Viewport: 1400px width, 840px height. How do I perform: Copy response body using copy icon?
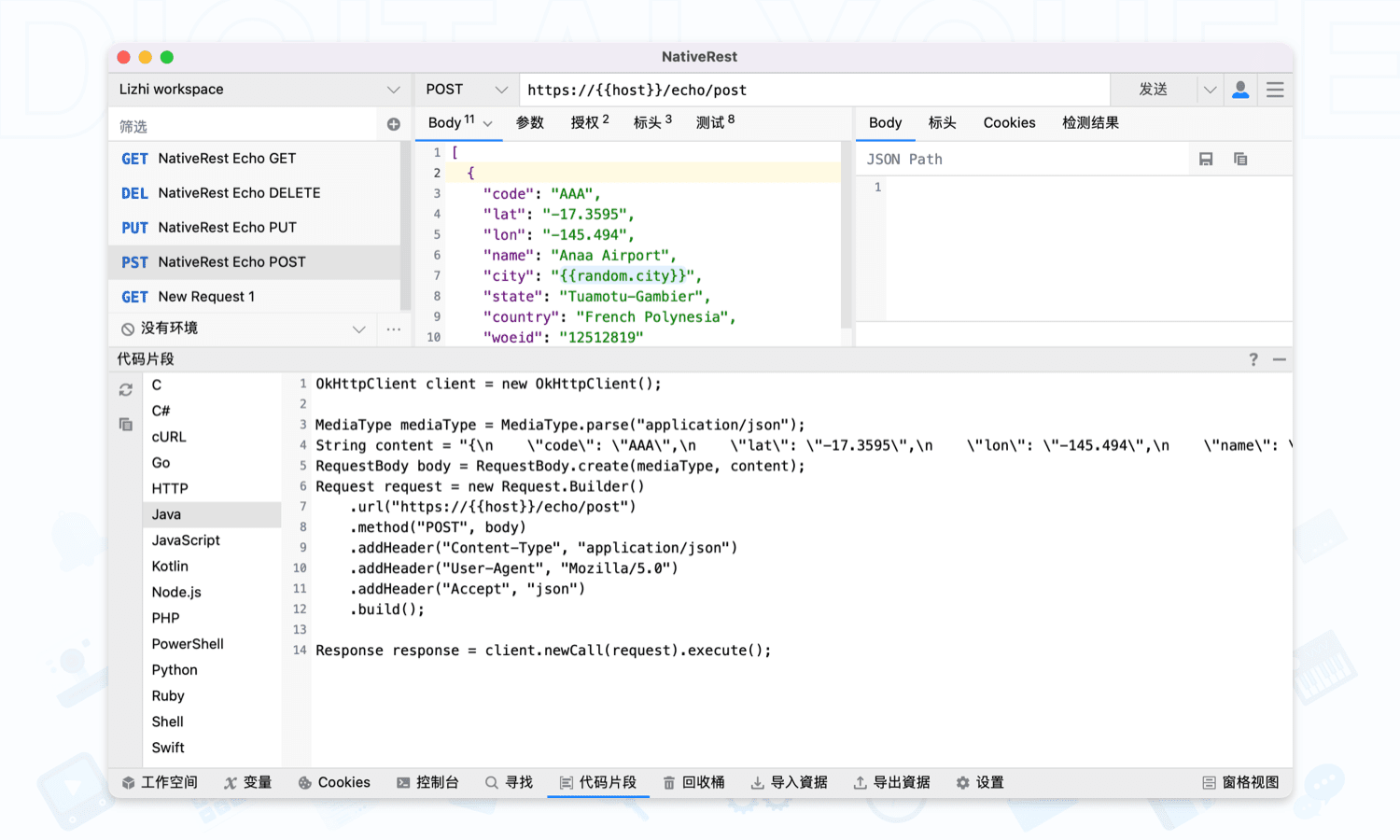pos(1240,160)
